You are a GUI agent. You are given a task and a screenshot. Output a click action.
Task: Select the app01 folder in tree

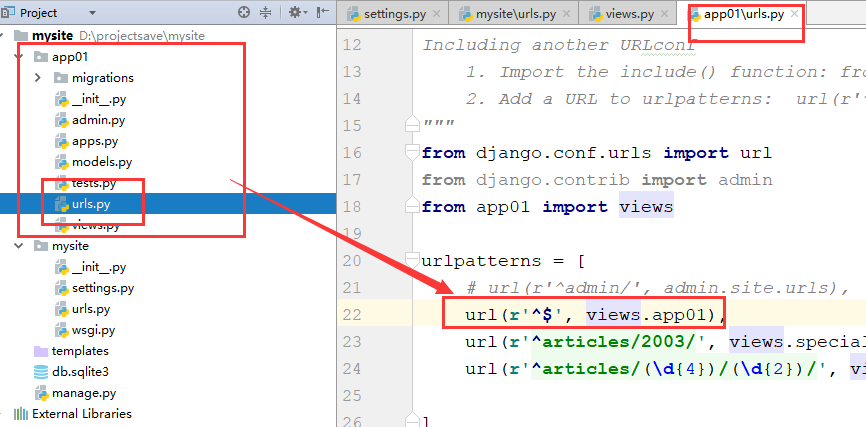tap(70, 57)
